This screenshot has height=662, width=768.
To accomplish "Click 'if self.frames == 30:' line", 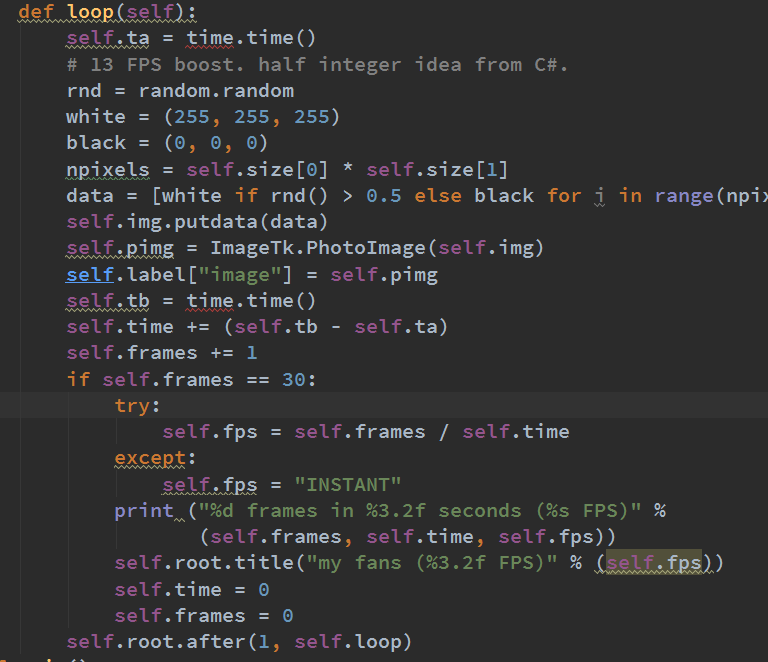I will click(x=192, y=379).
